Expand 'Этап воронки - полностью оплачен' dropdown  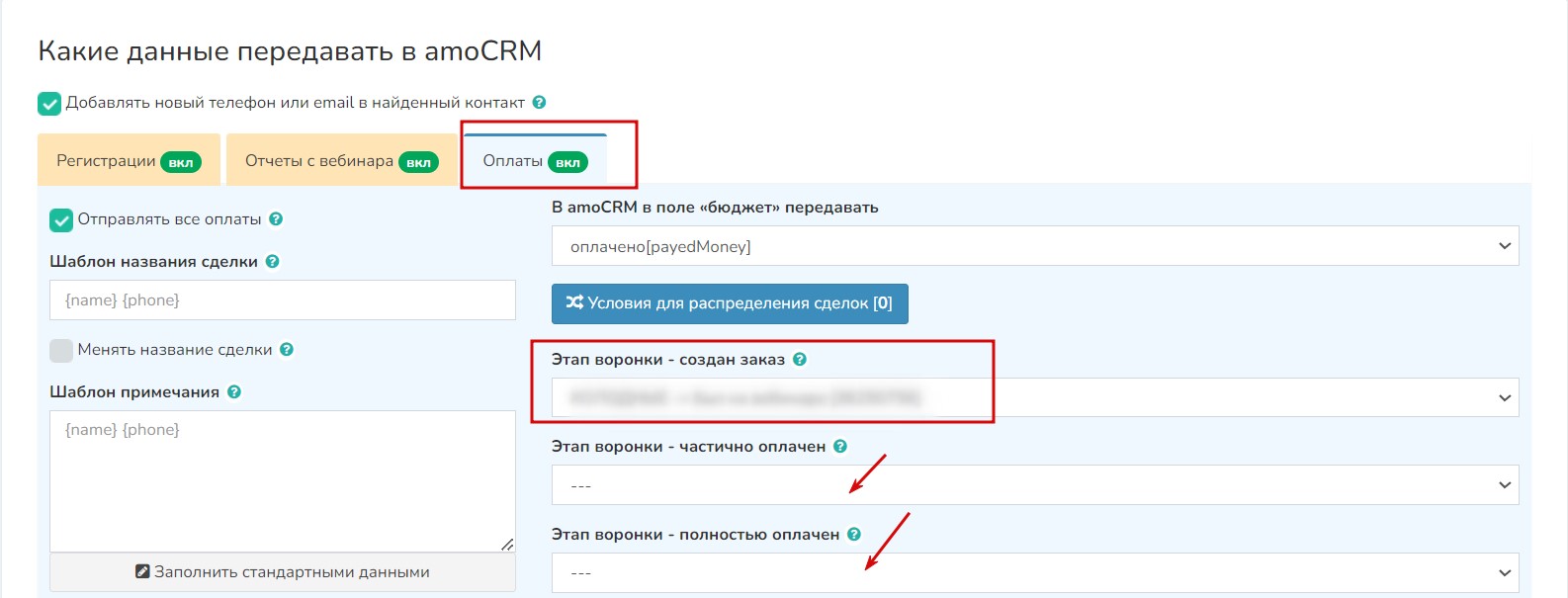point(1034,573)
